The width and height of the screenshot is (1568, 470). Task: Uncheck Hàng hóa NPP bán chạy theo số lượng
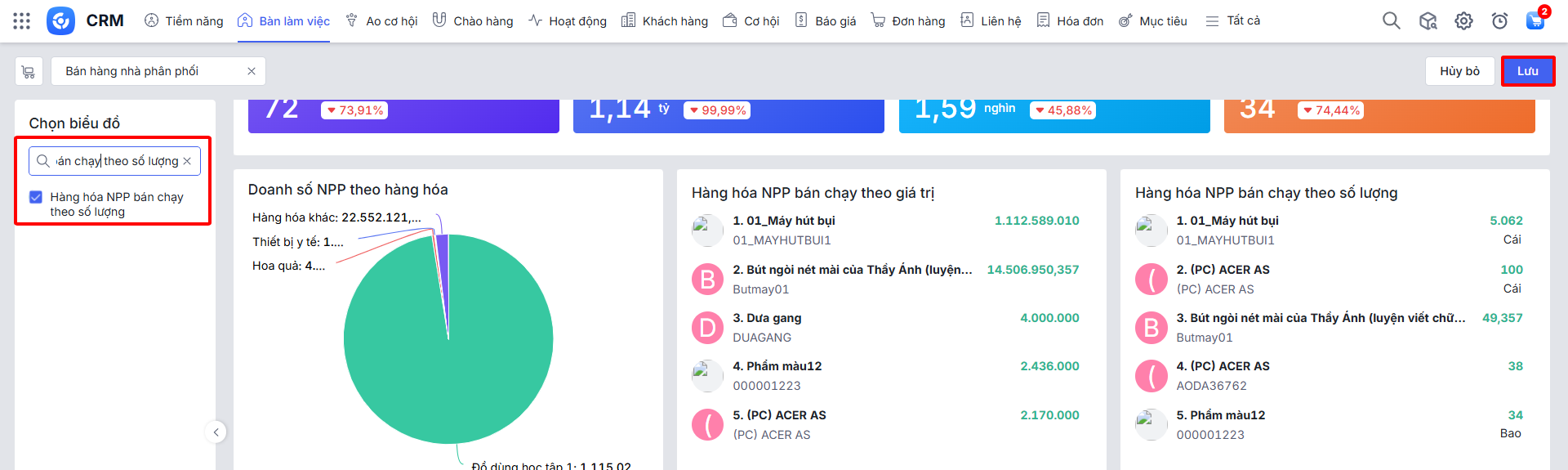click(x=36, y=197)
